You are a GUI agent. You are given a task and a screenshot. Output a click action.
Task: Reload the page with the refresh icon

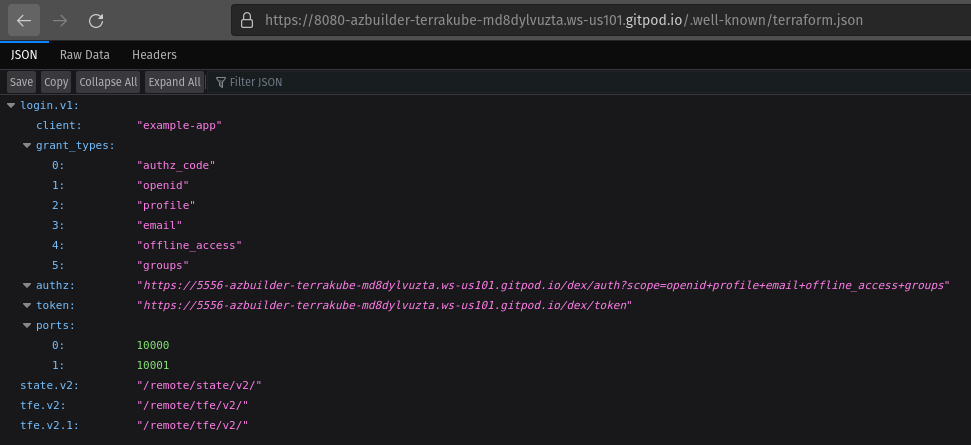(x=96, y=20)
